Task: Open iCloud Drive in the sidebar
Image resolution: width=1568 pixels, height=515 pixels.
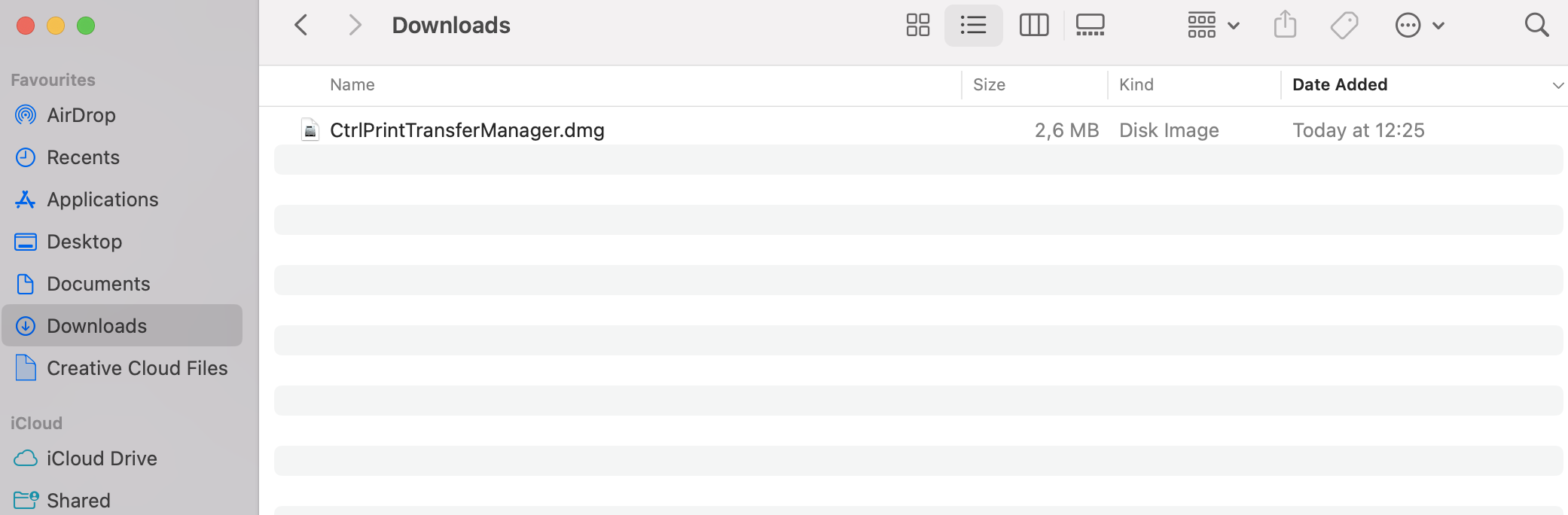Action: (x=122, y=459)
